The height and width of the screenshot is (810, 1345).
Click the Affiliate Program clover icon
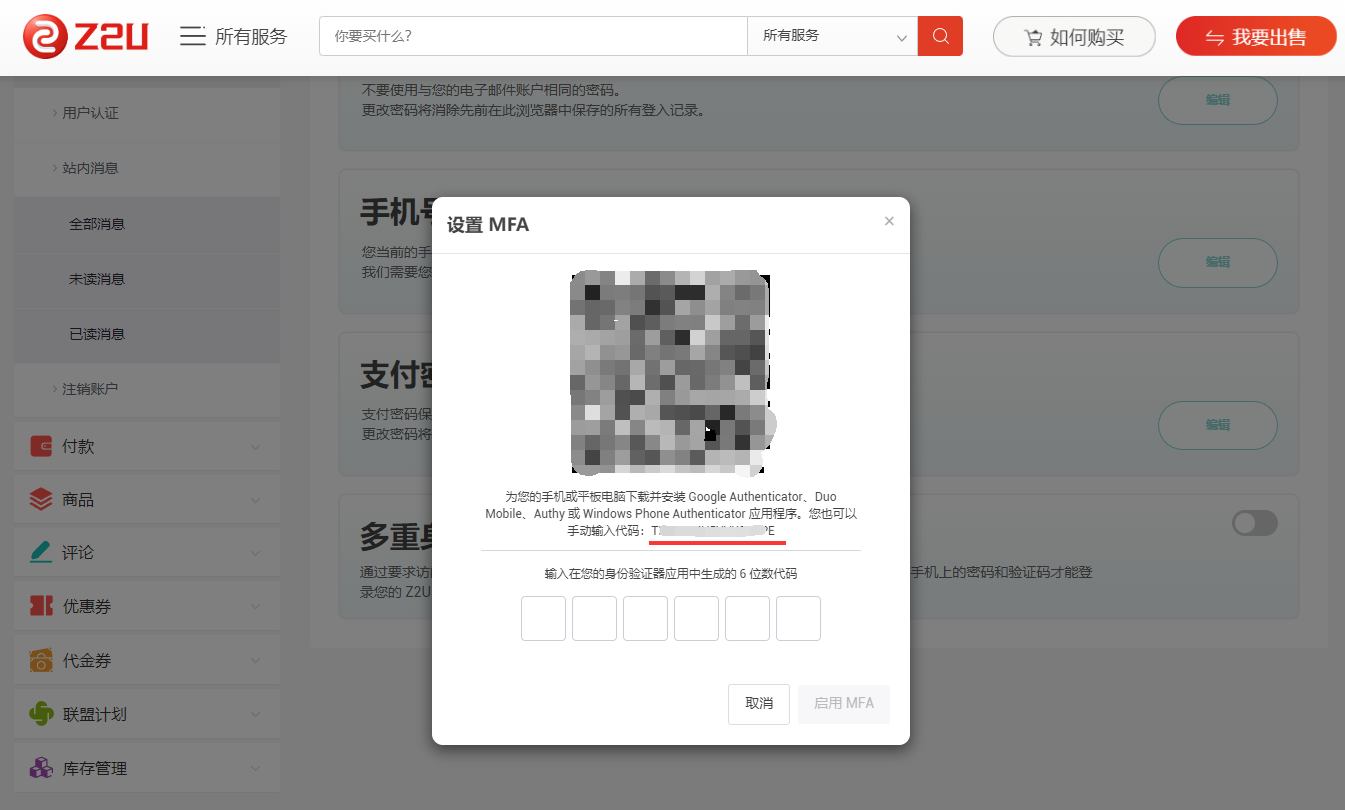[41, 714]
